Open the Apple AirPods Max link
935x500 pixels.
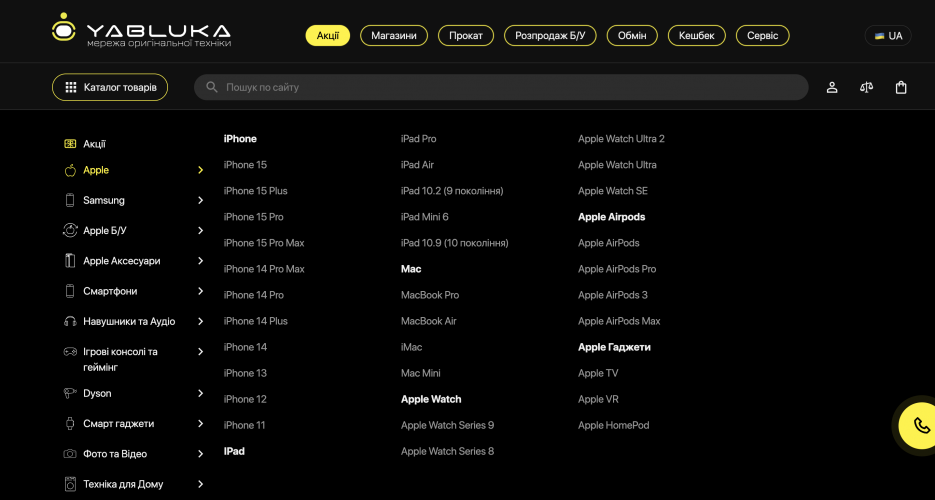click(x=619, y=321)
